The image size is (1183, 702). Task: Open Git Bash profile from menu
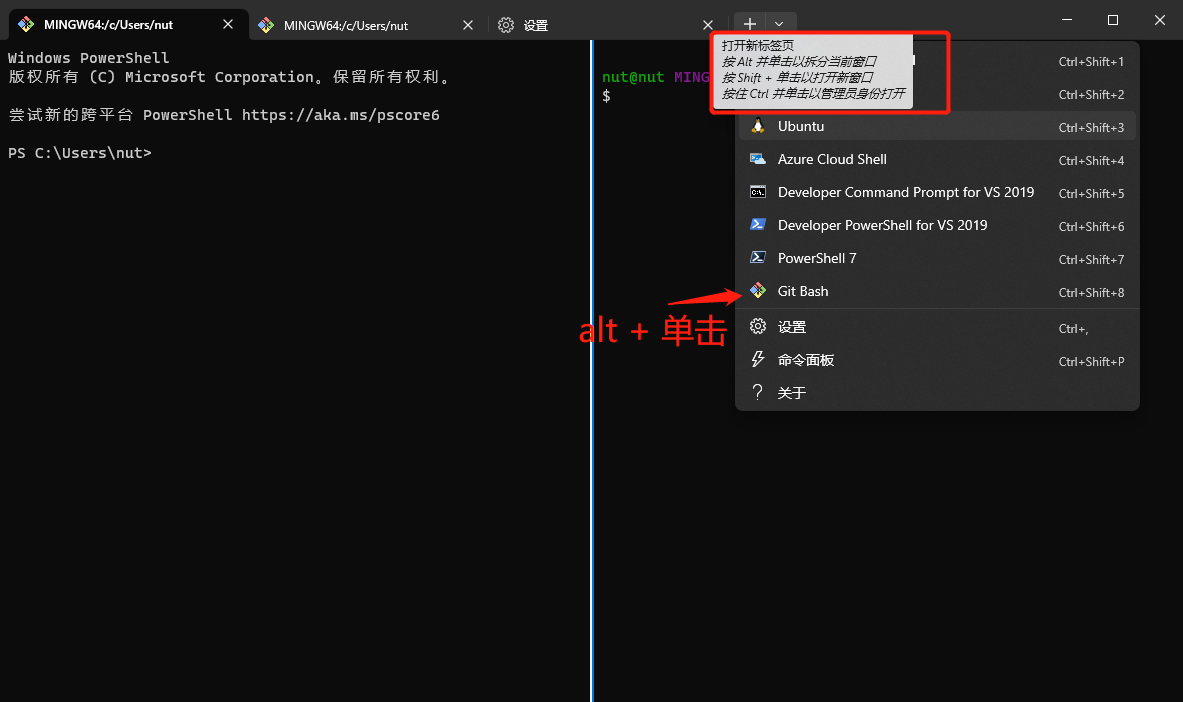tap(937, 291)
